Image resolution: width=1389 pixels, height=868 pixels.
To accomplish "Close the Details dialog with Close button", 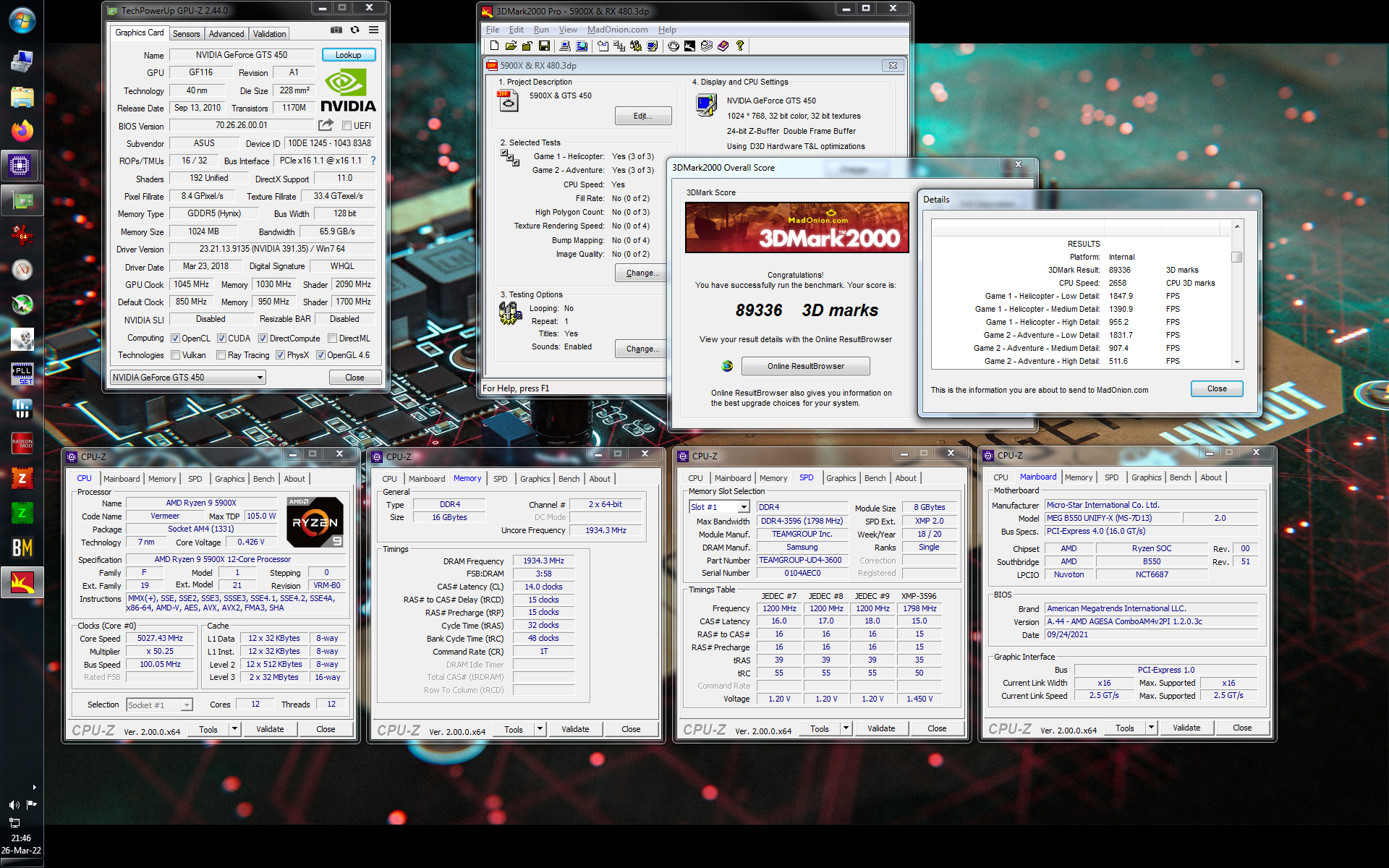I will pos(1217,388).
